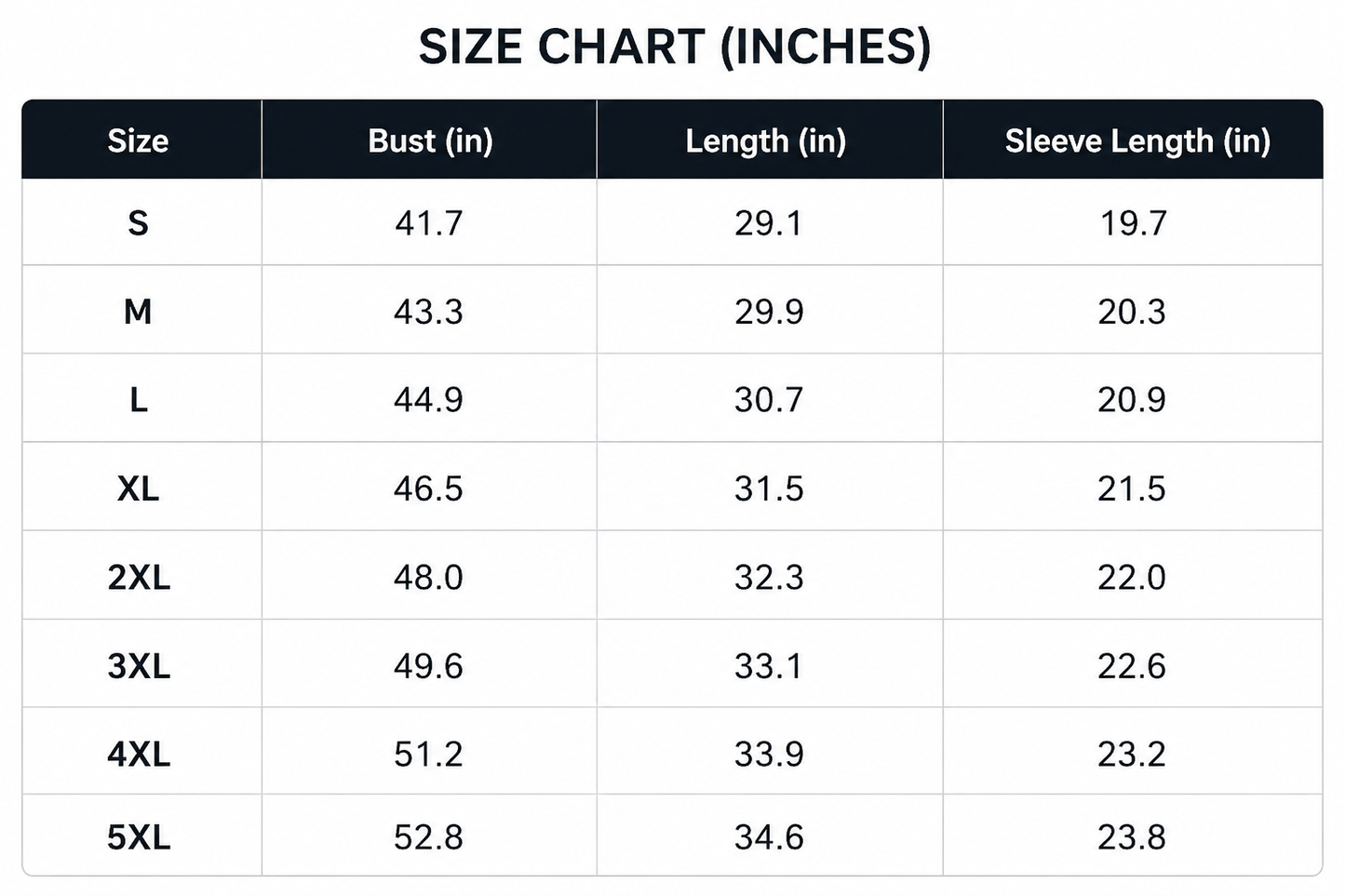Click the 52.8 bust value
Viewport: 1345px width, 896px height.
point(428,837)
